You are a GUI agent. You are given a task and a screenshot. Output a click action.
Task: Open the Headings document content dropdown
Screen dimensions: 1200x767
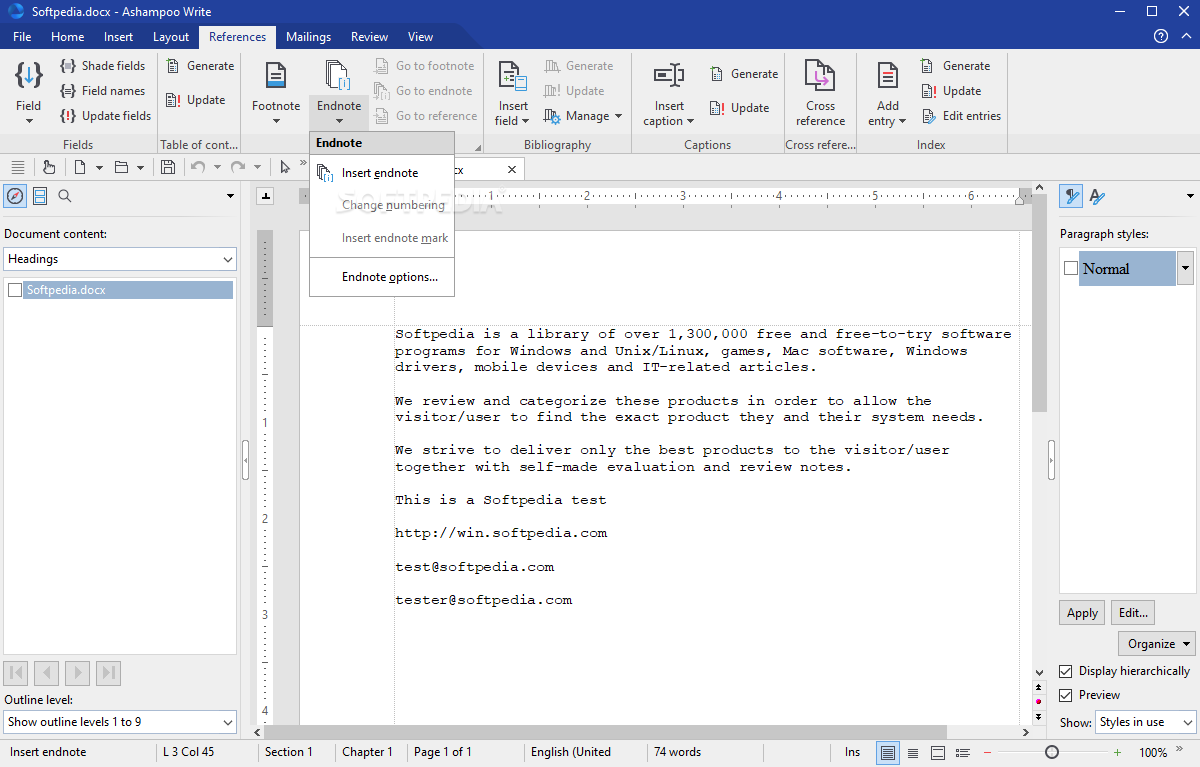120,259
